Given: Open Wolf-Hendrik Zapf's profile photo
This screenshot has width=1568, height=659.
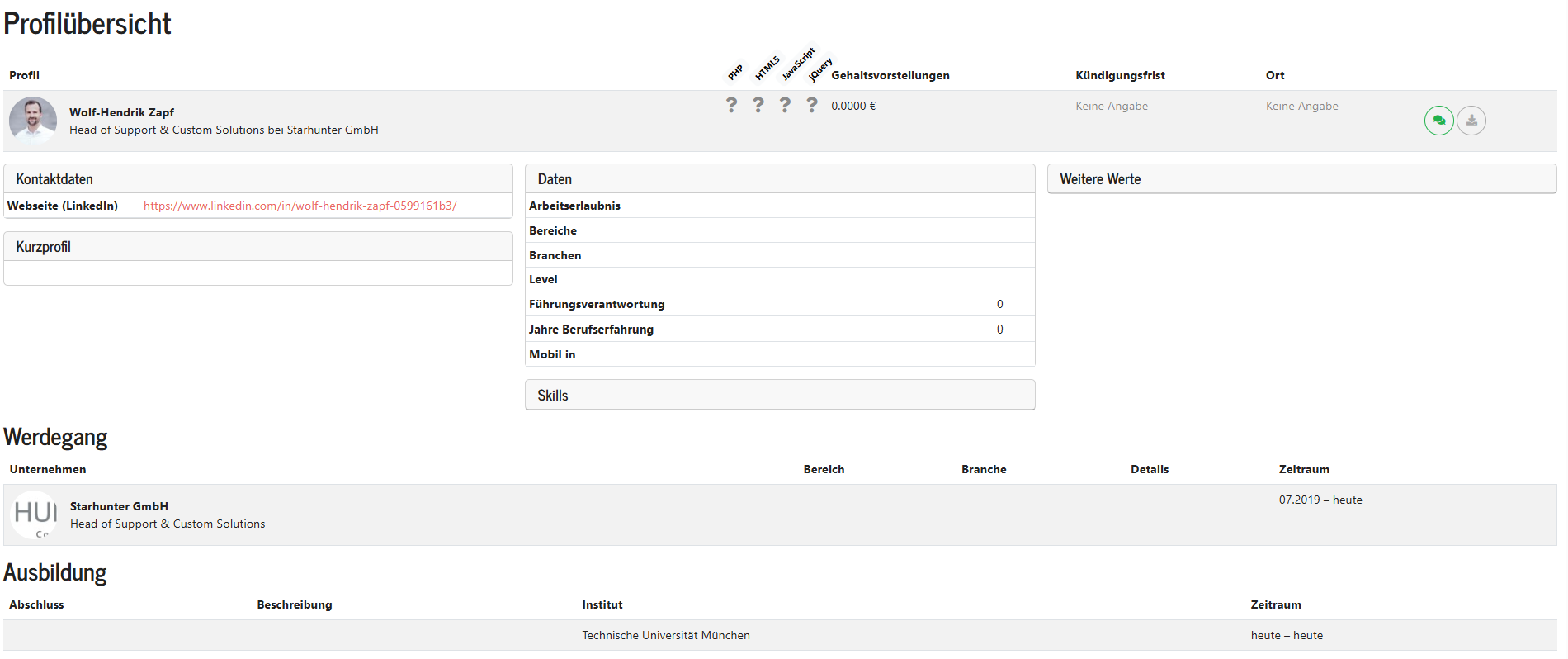Looking at the screenshot, I should point(33,121).
